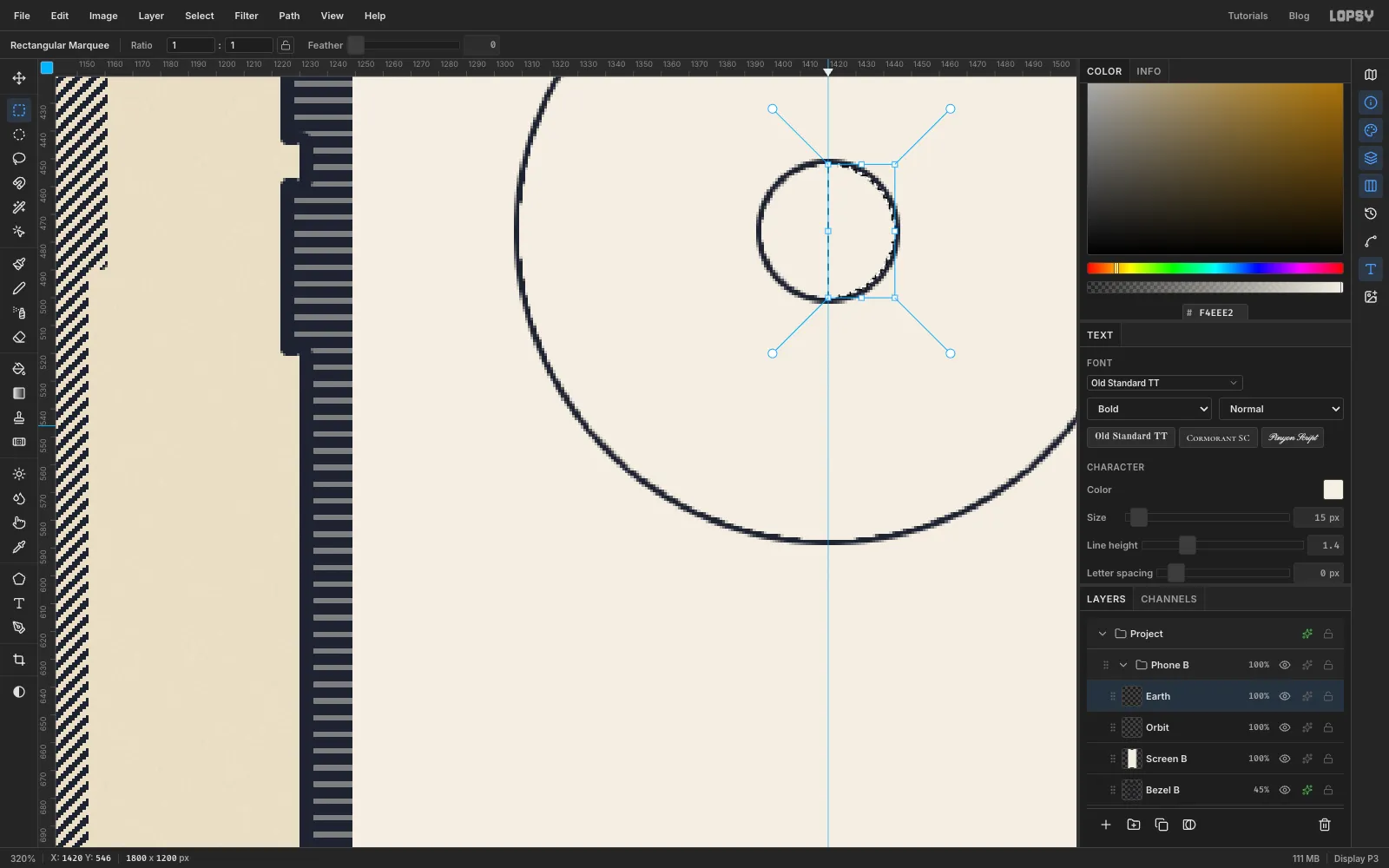1389x868 pixels.
Task: Open the Bold font weight dropdown
Action: 1149,409
